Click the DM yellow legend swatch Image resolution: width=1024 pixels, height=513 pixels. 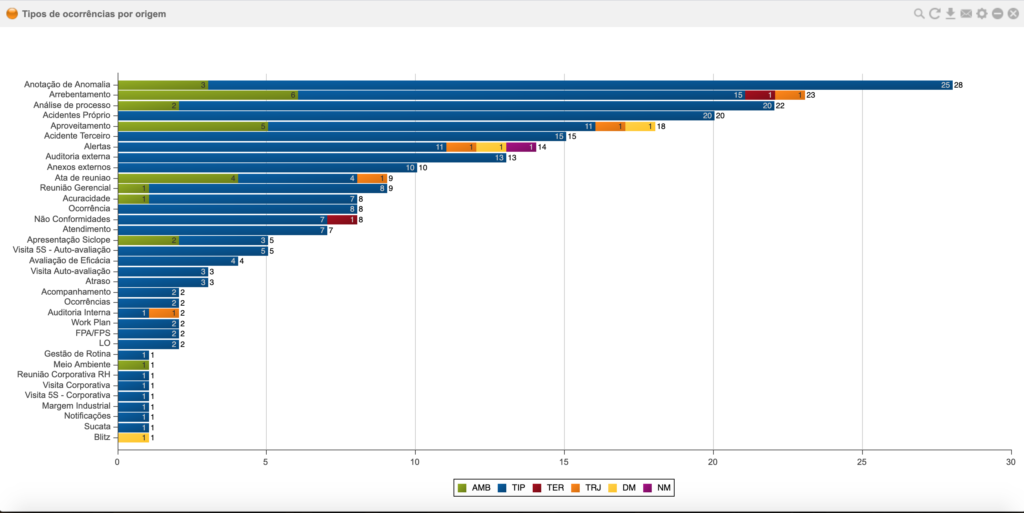tap(612, 488)
